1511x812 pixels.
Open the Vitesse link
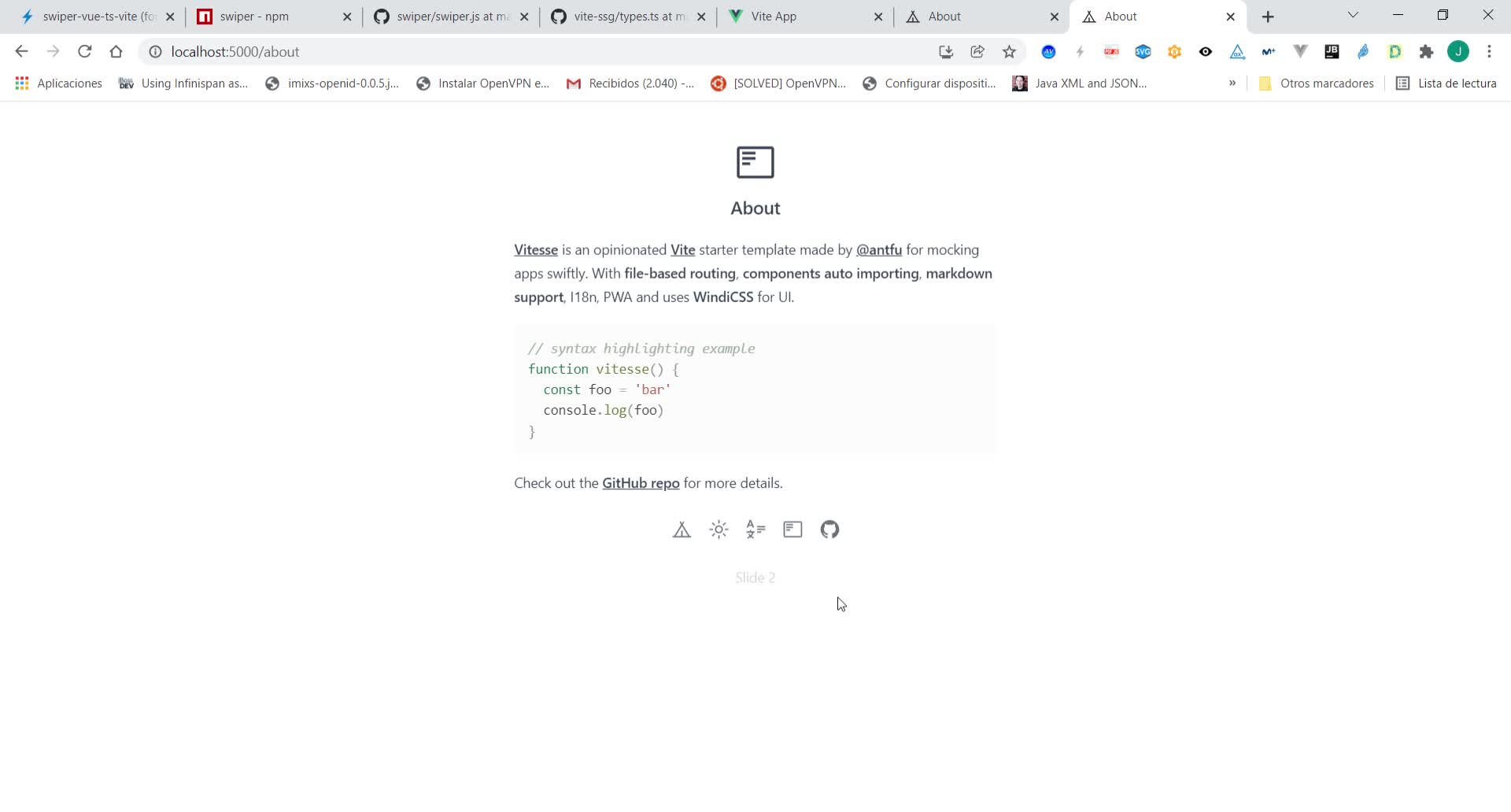pyautogui.click(x=536, y=249)
